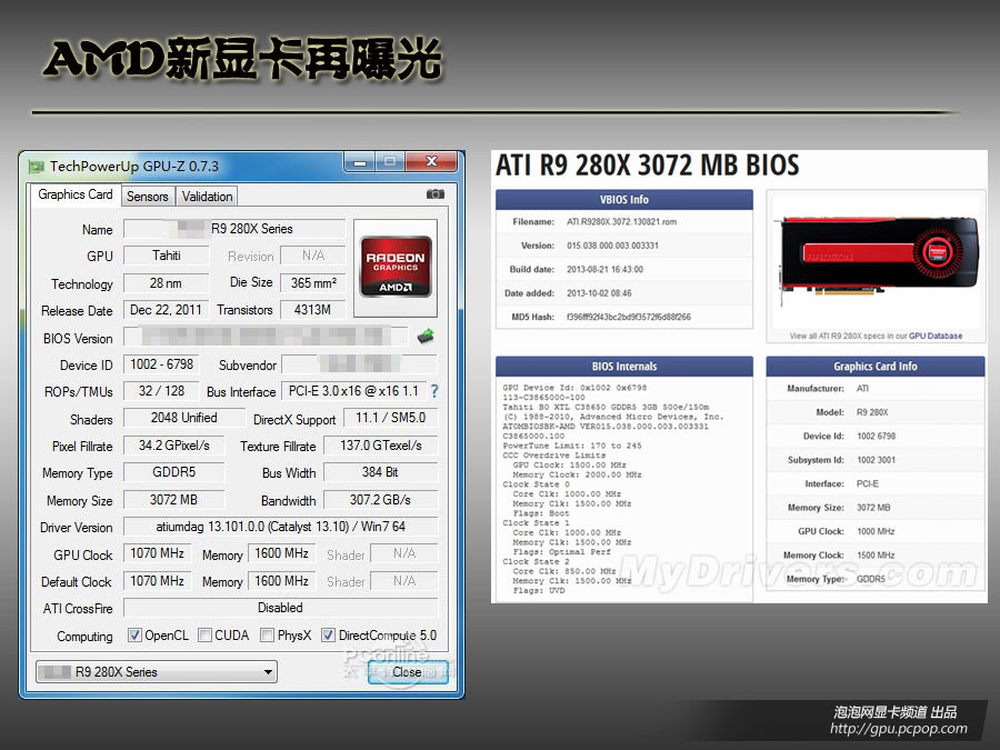Click the http://gpu.pcpop.com URL text
Screen dimensions: 1000x750
click(899, 728)
